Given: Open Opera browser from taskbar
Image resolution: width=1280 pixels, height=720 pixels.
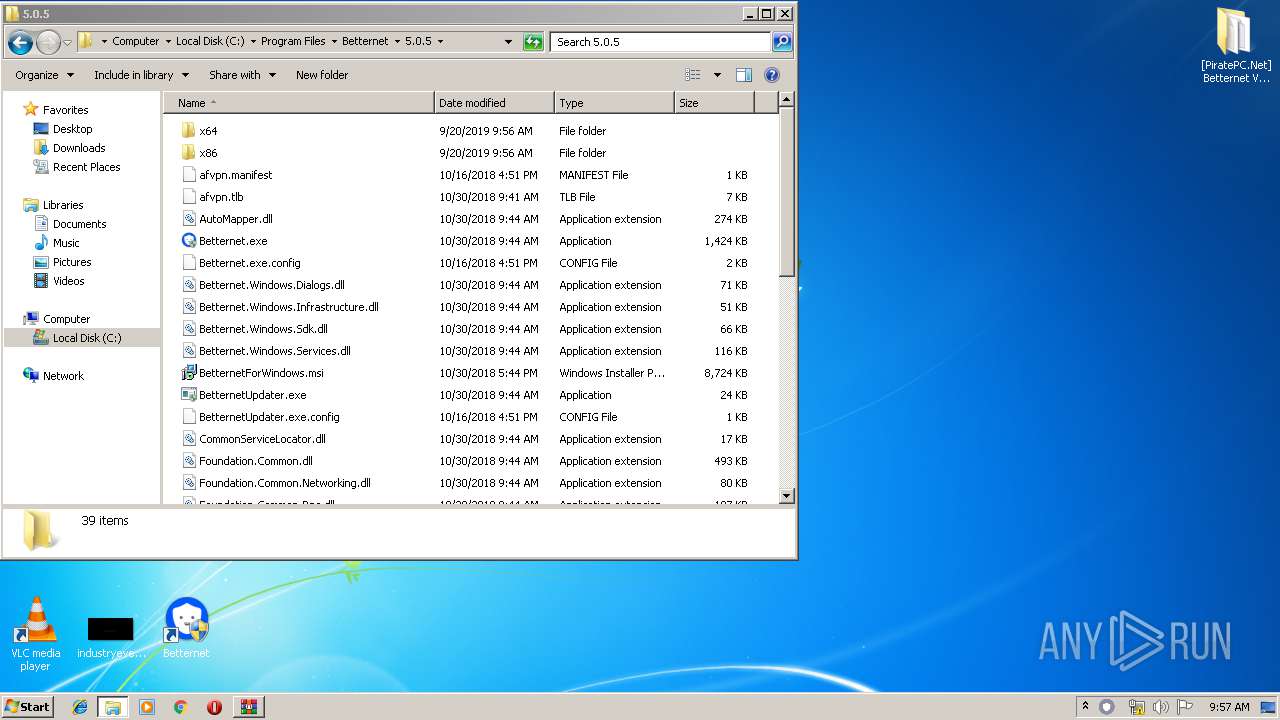Looking at the screenshot, I should coord(214,707).
